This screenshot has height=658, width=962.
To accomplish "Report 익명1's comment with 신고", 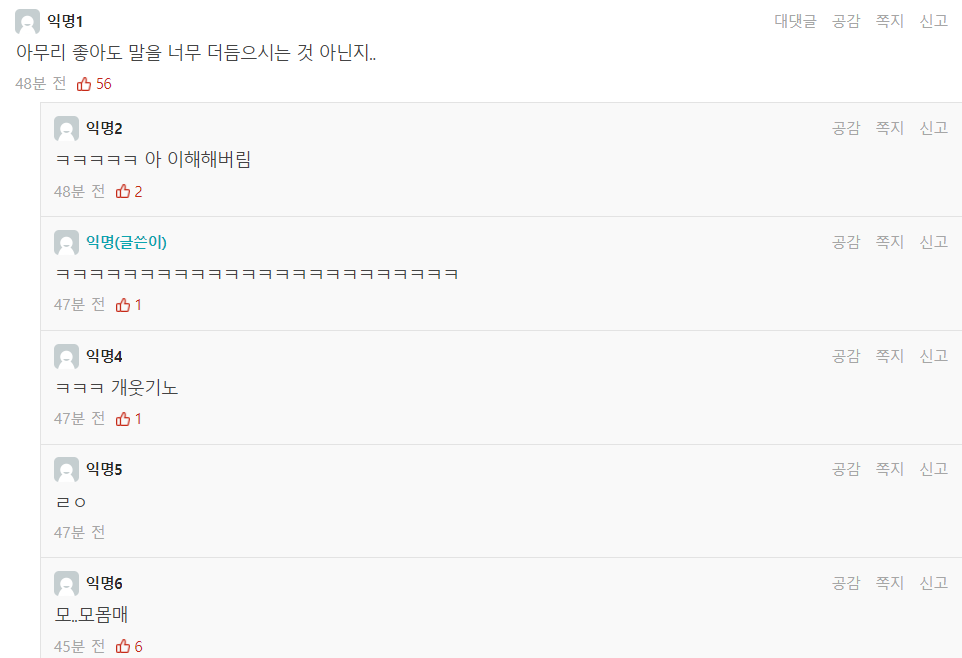I will point(934,21).
